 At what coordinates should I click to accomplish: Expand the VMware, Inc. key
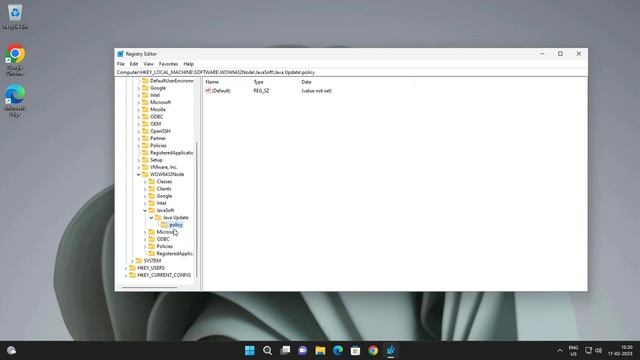(138, 167)
